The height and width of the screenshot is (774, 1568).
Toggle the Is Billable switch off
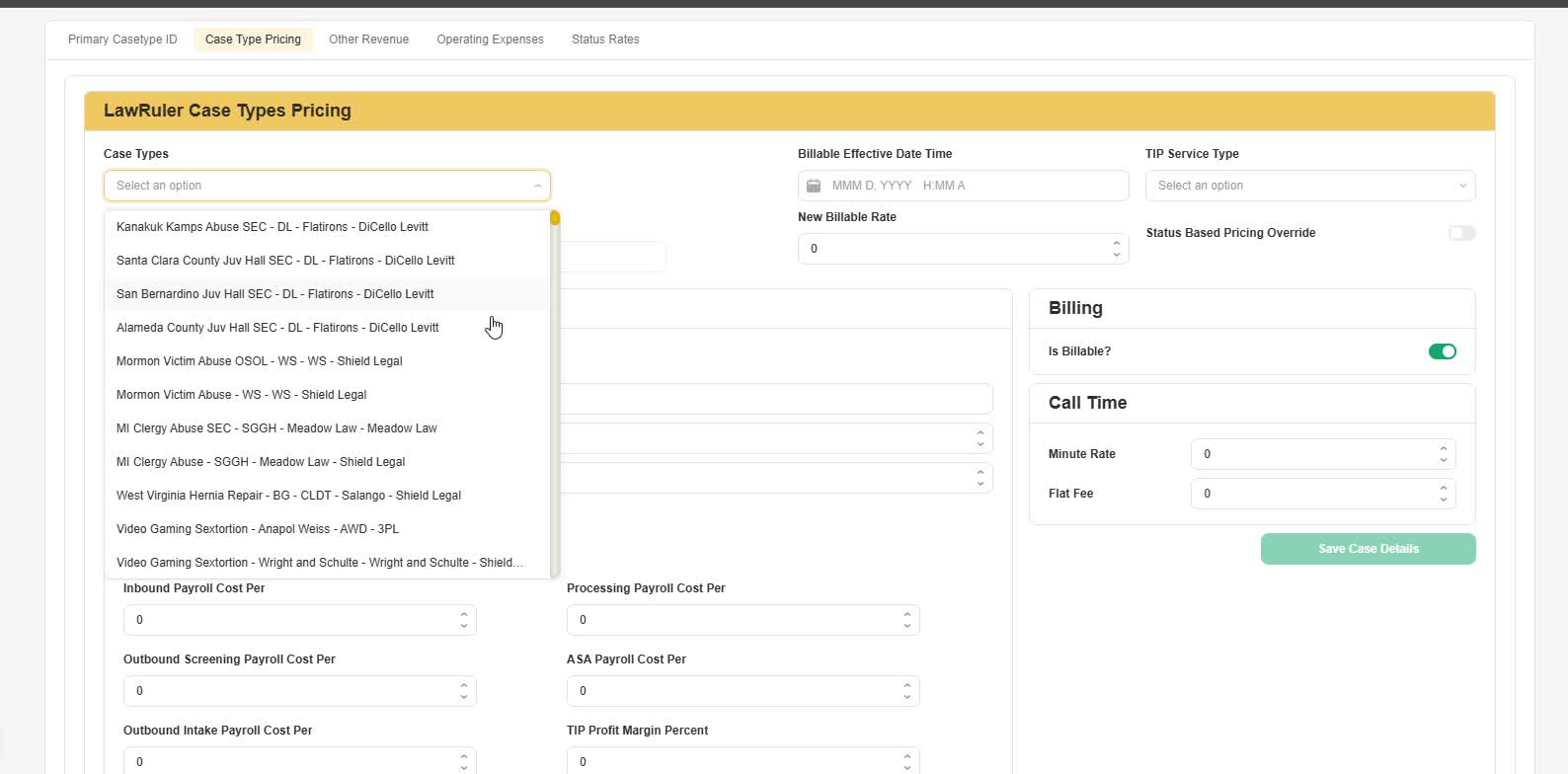click(x=1442, y=351)
